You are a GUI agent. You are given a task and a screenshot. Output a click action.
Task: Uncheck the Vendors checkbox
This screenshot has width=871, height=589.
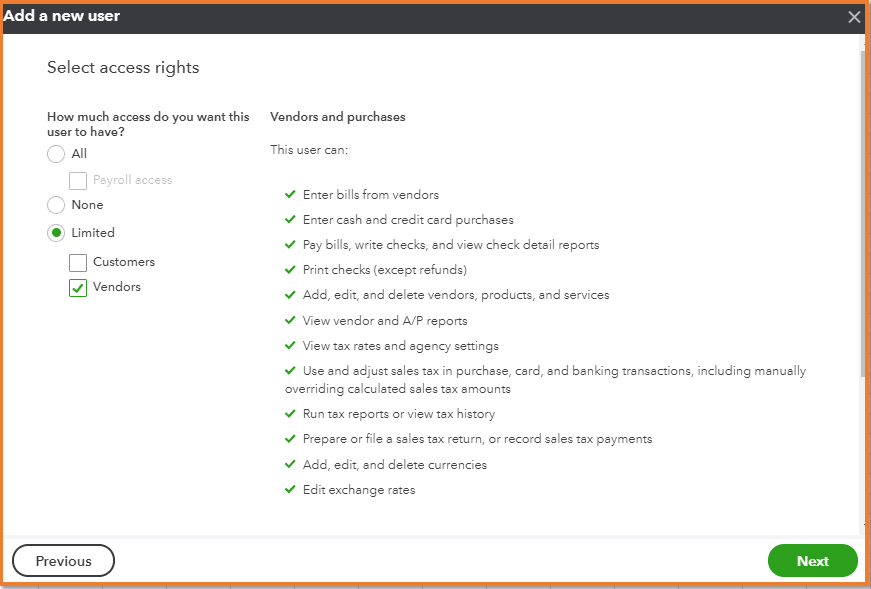pos(78,288)
